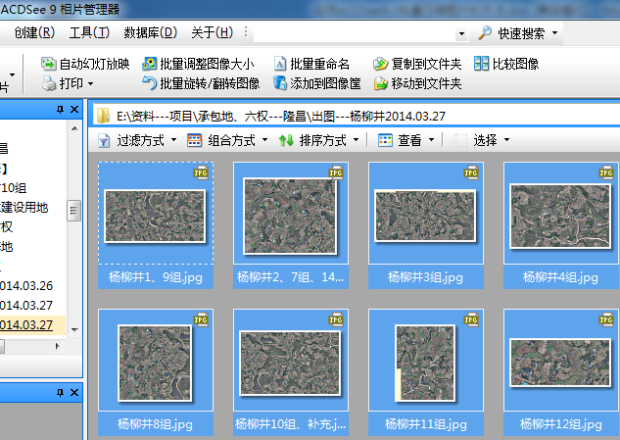Select tree item 建设用地
The width and height of the screenshot is (620, 440).
24,208
